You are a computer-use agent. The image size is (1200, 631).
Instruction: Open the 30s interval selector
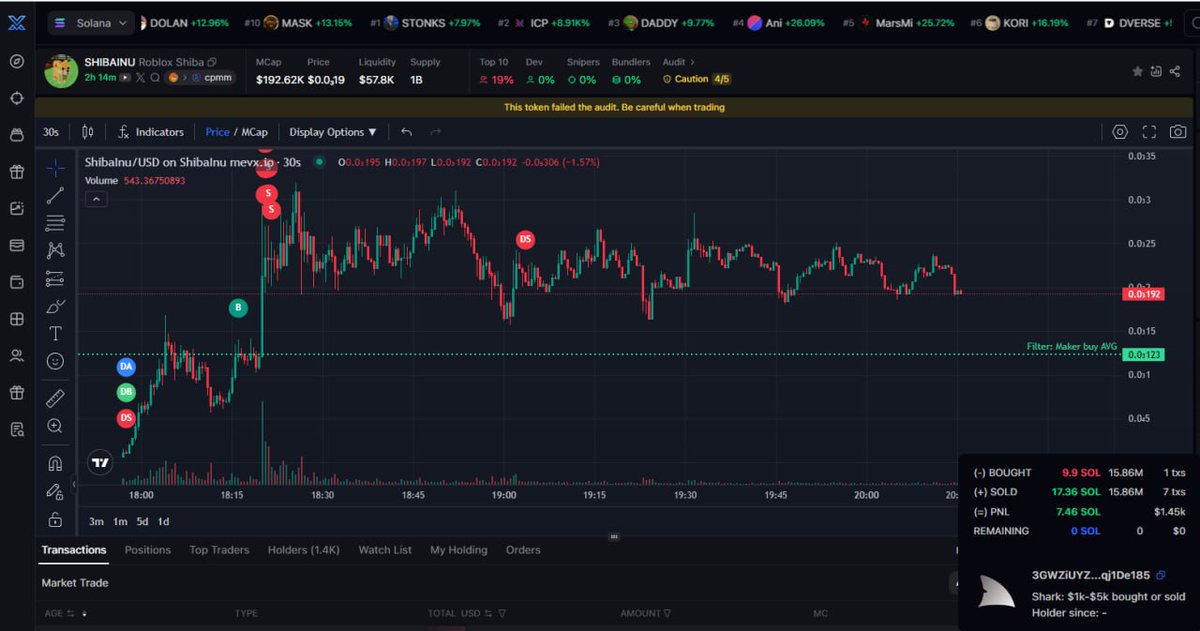(x=50, y=132)
